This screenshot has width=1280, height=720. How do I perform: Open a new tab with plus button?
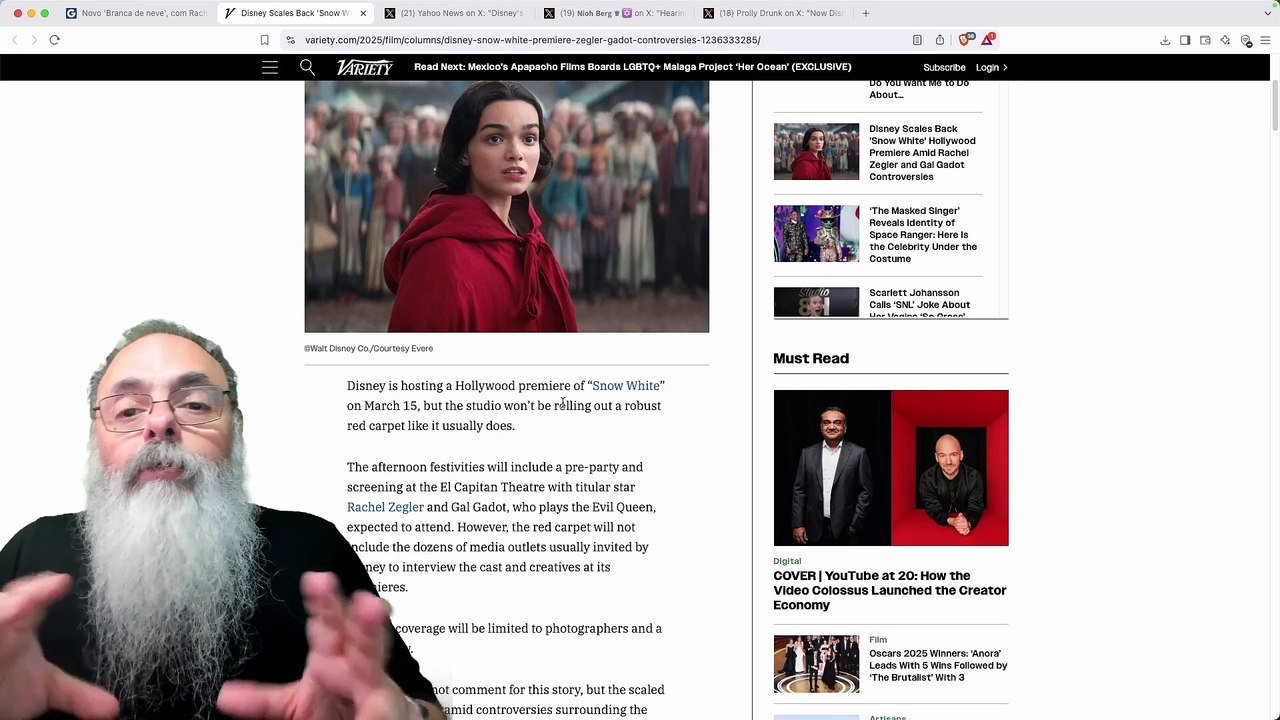pos(866,13)
